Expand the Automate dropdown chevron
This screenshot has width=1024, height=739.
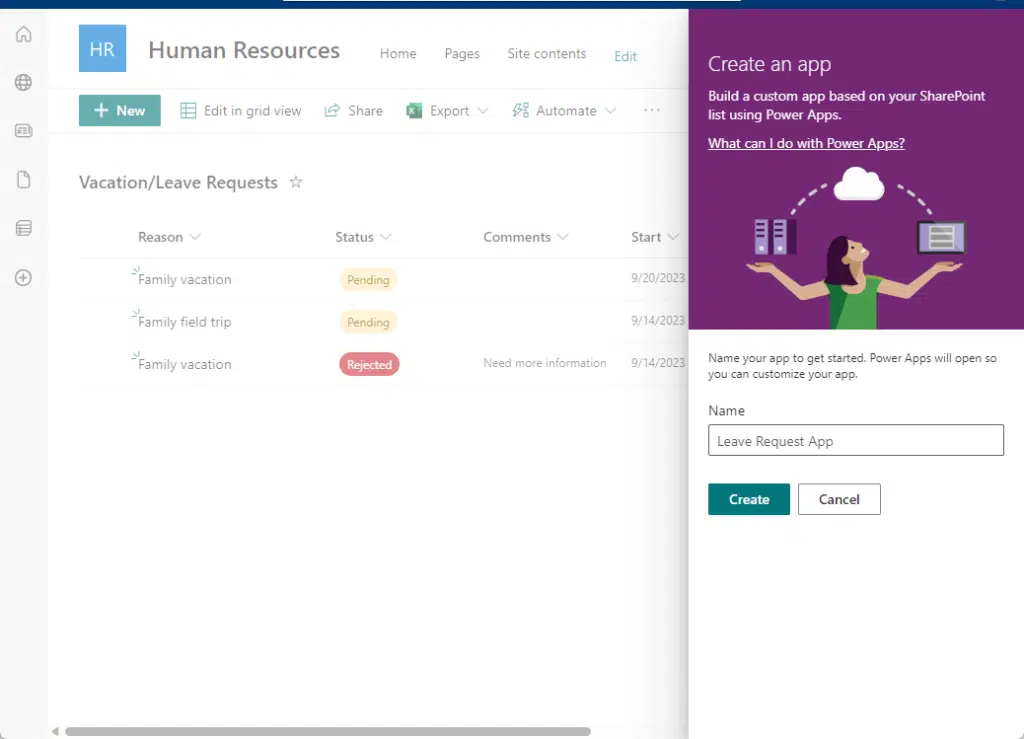tap(610, 111)
